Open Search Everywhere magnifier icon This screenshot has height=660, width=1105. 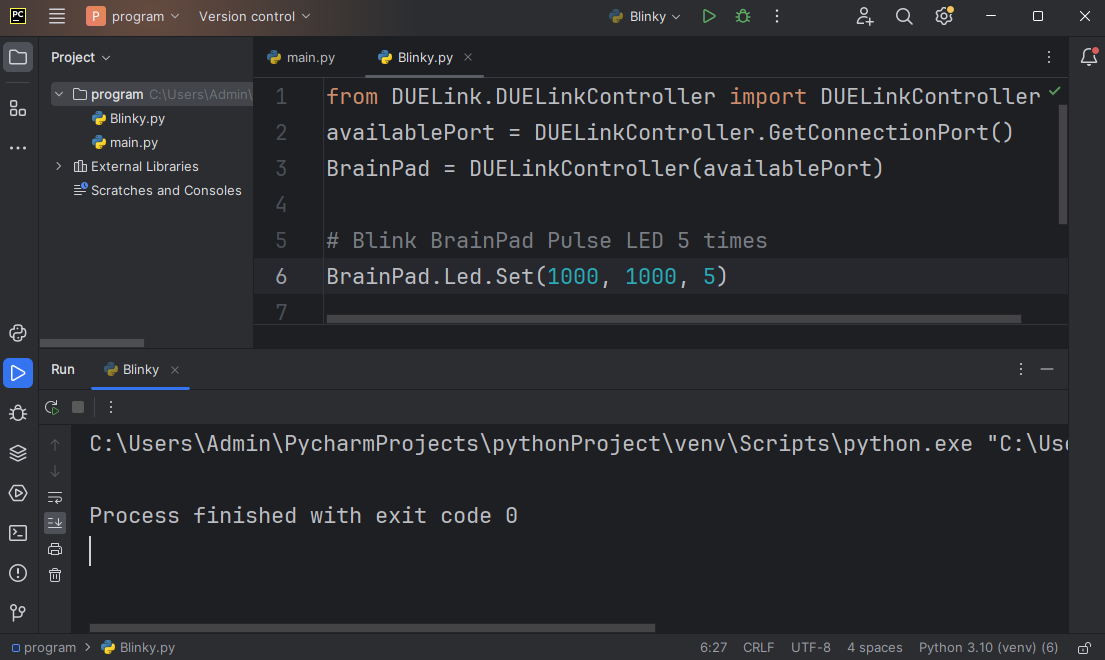tap(904, 16)
